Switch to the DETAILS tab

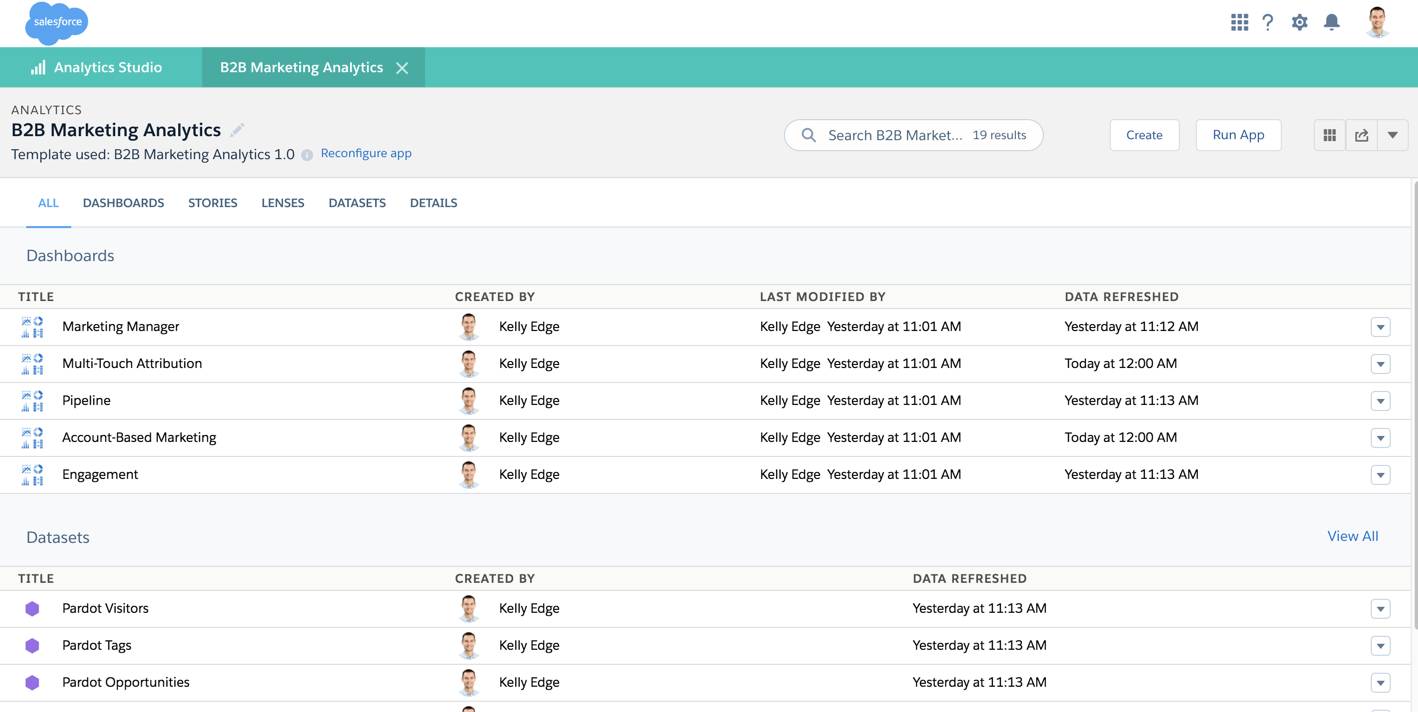point(433,203)
